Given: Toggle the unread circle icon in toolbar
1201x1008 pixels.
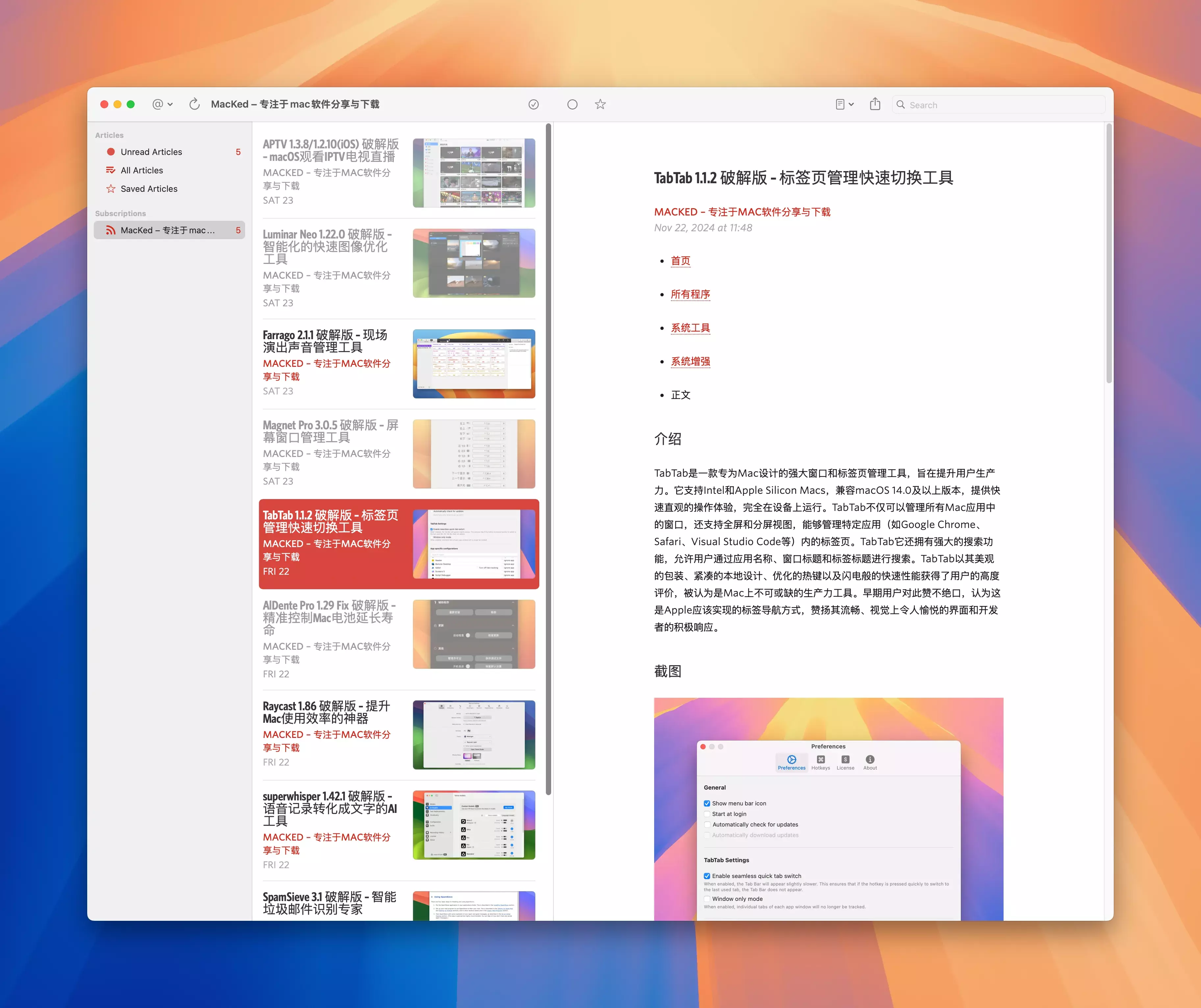Looking at the screenshot, I should pos(572,104).
